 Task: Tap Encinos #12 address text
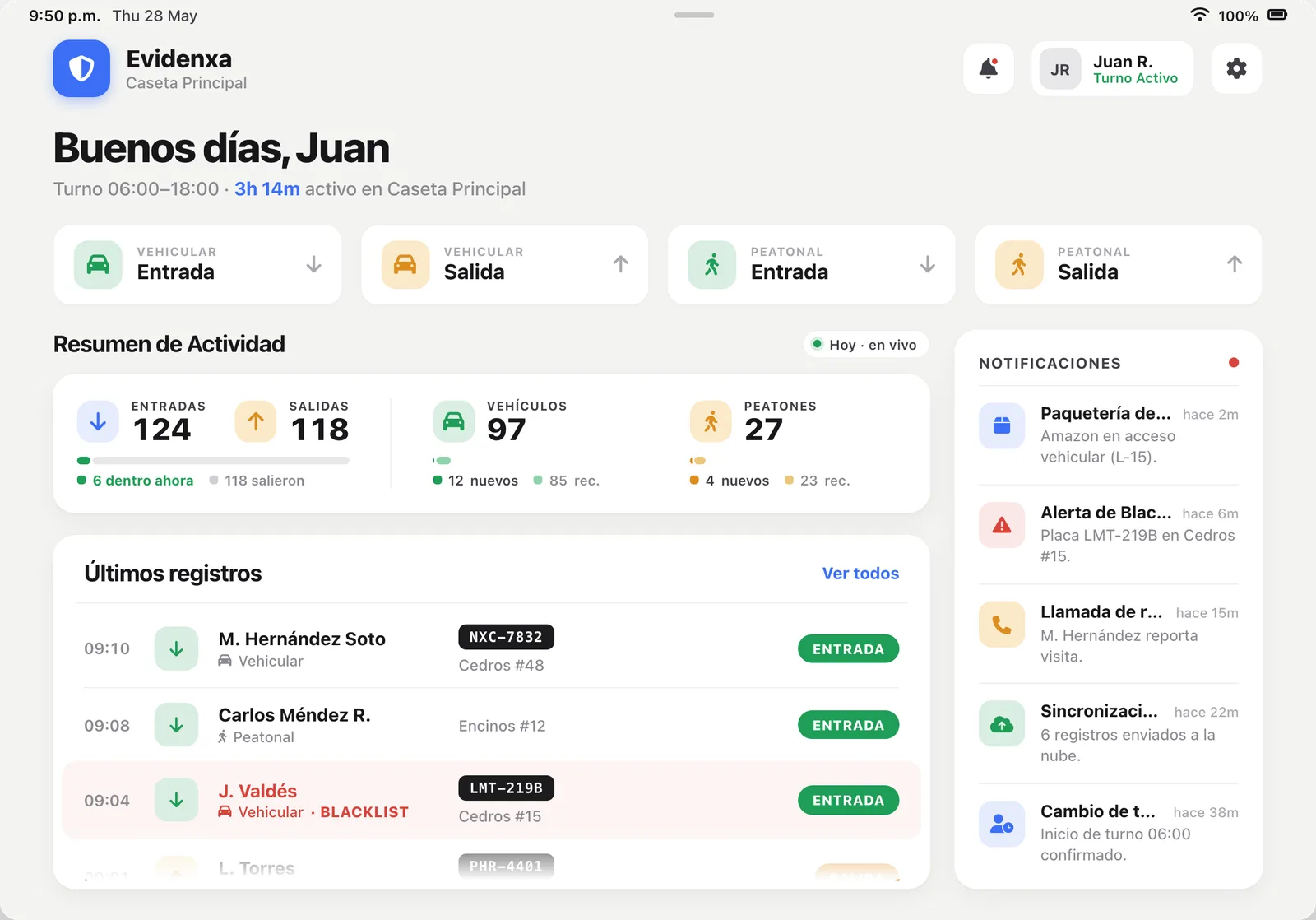coord(502,726)
